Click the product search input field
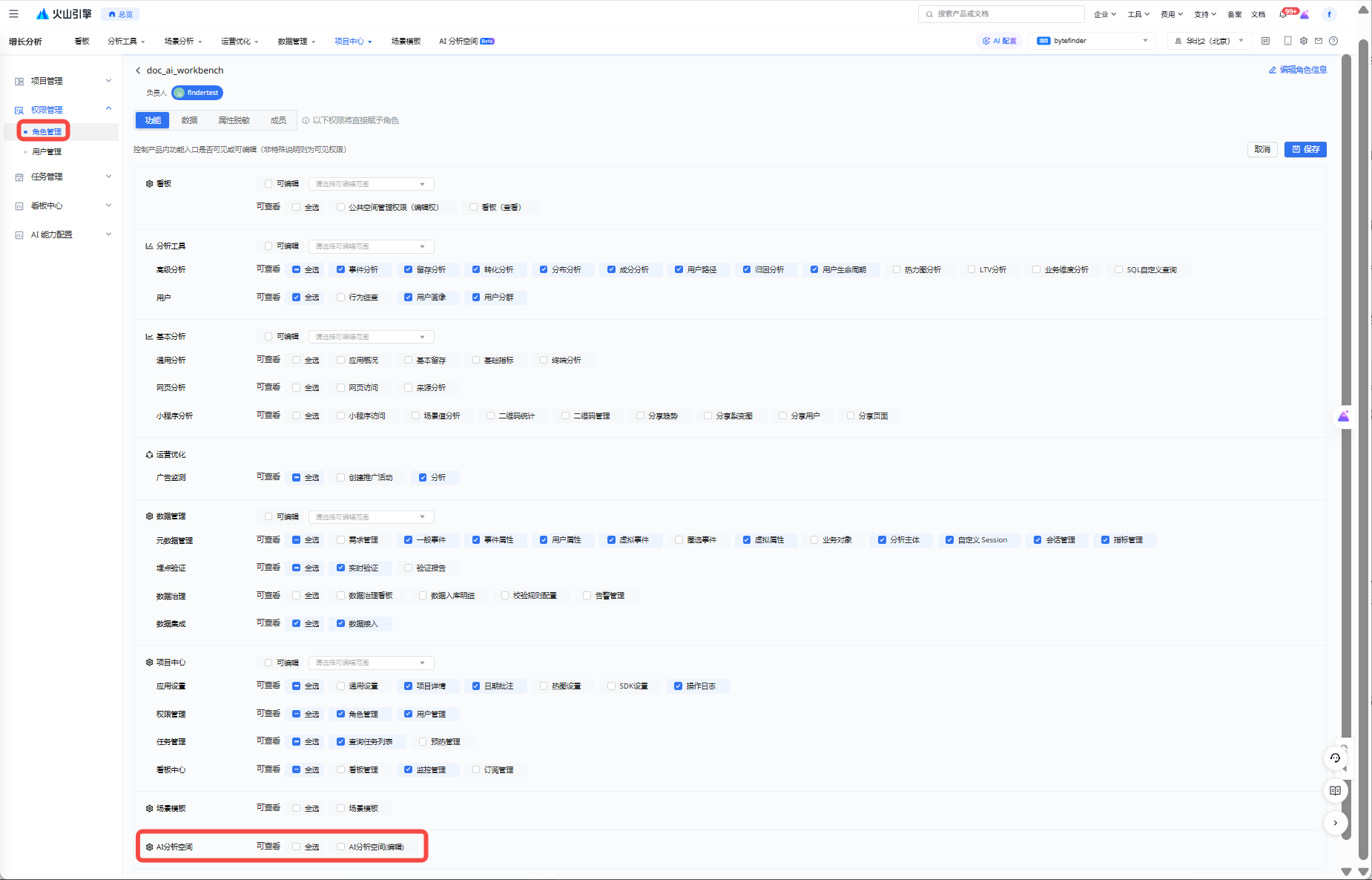Image resolution: width=1372 pixels, height=880 pixels. (x=1001, y=14)
